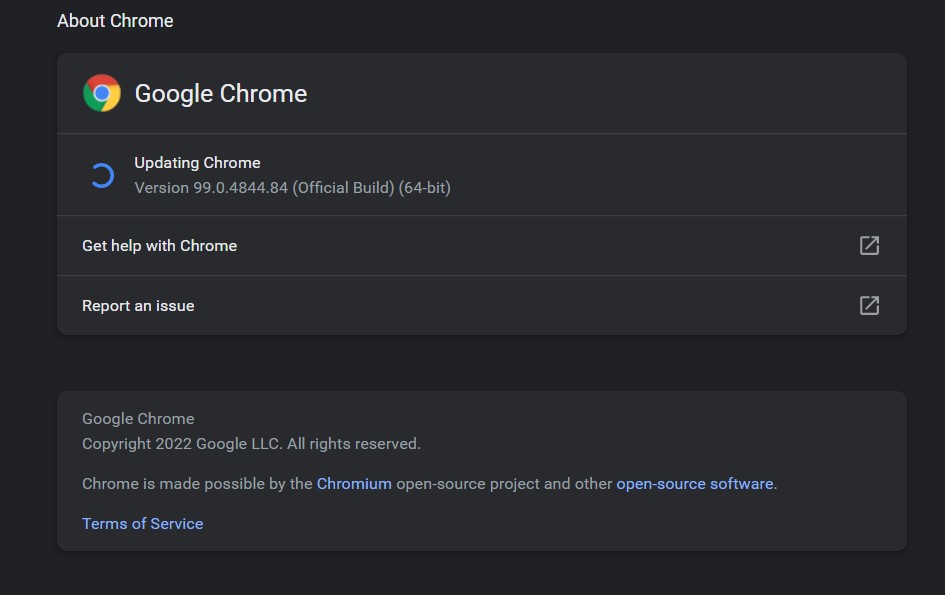Click the Google Chrome logo icon
The width and height of the screenshot is (945, 595).
click(101, 93)
